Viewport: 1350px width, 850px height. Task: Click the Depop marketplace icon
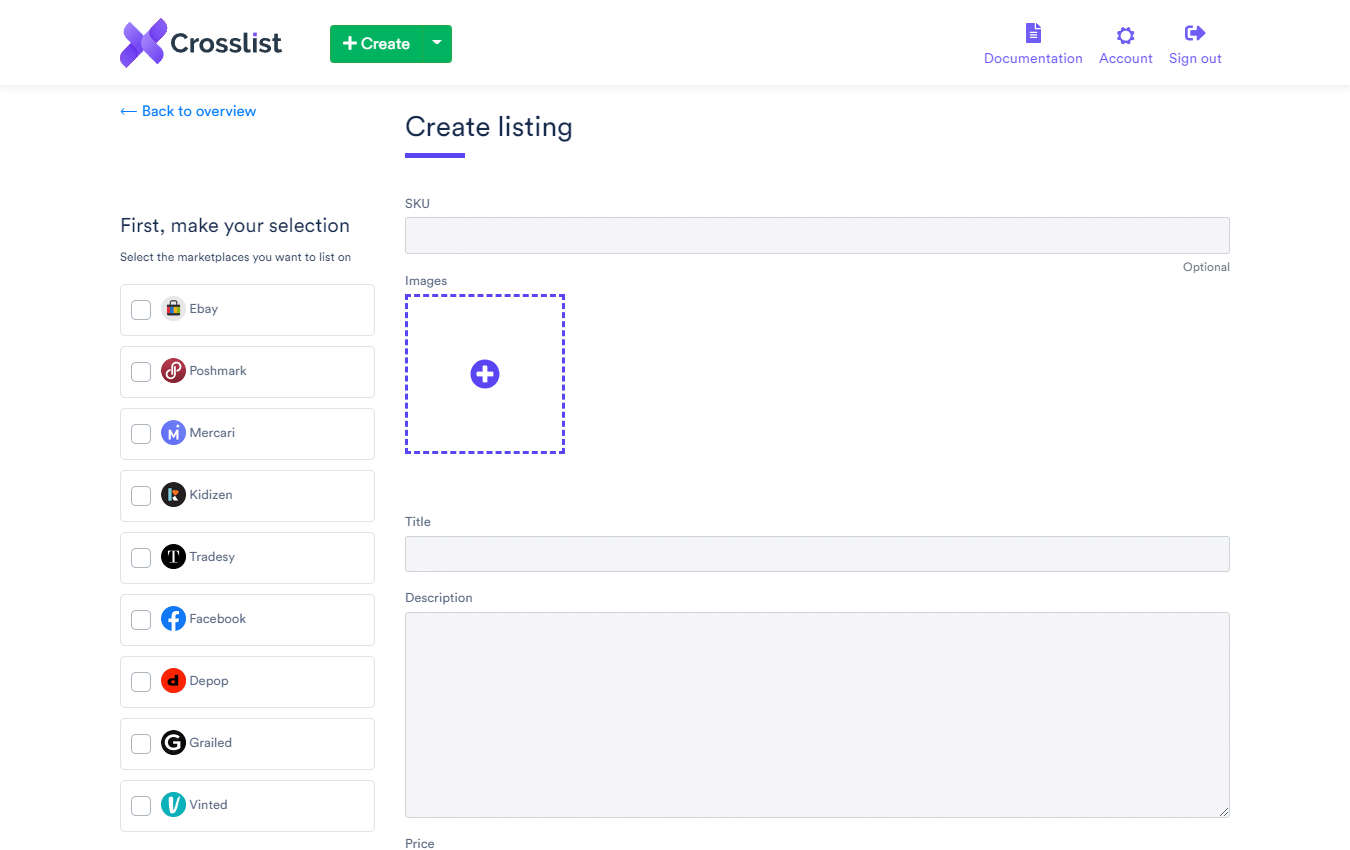[173, 681]
